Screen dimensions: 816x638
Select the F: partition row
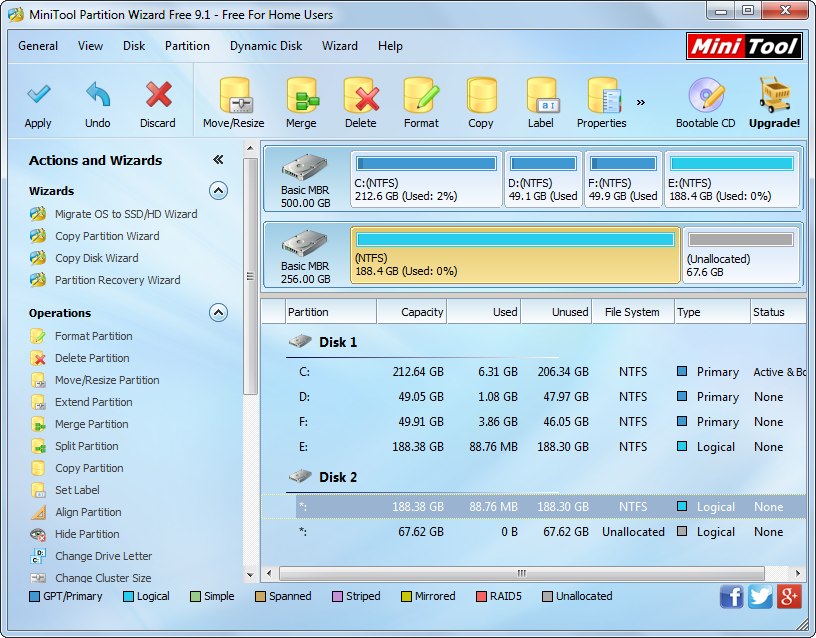coord(533,422)
